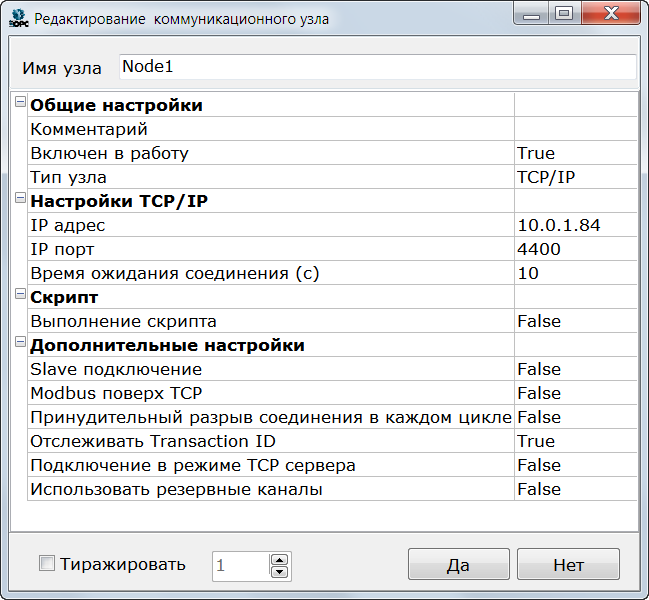Open the Тип узла TCP/IP value
Screen dimensions: 649x600
click(576, 177)
